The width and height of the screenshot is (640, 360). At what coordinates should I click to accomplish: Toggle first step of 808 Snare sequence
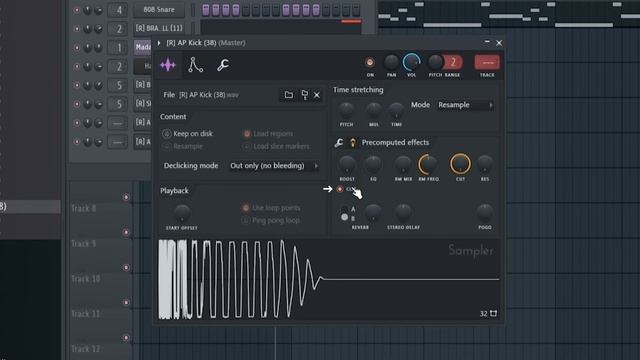[206, 10]
